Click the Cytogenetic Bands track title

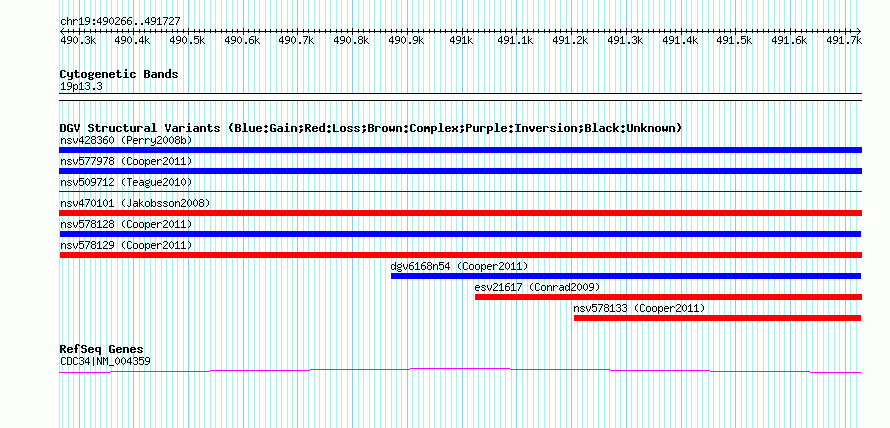point(119,74)
